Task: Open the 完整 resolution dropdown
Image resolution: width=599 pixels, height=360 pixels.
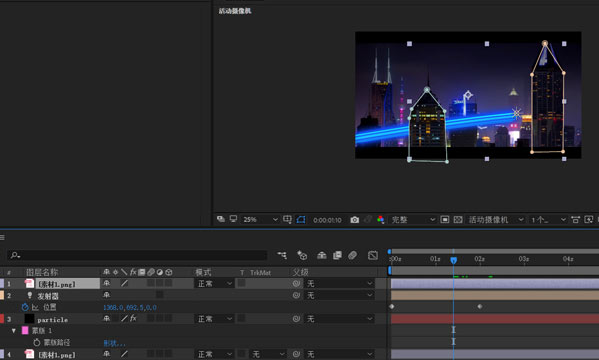Action: pyautogui.click(x=413, y=219)
